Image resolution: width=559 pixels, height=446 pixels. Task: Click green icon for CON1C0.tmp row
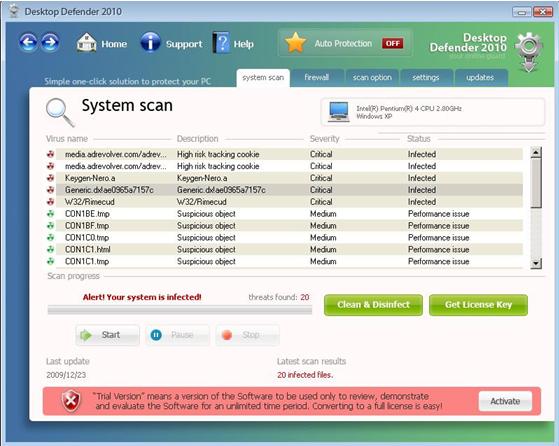tap(51, 237)
